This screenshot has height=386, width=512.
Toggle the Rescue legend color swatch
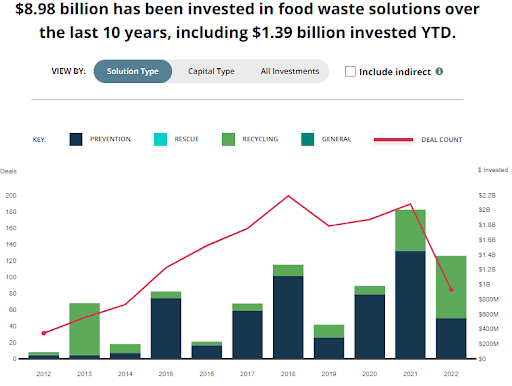pyautogui.click(x=160, y=139)
